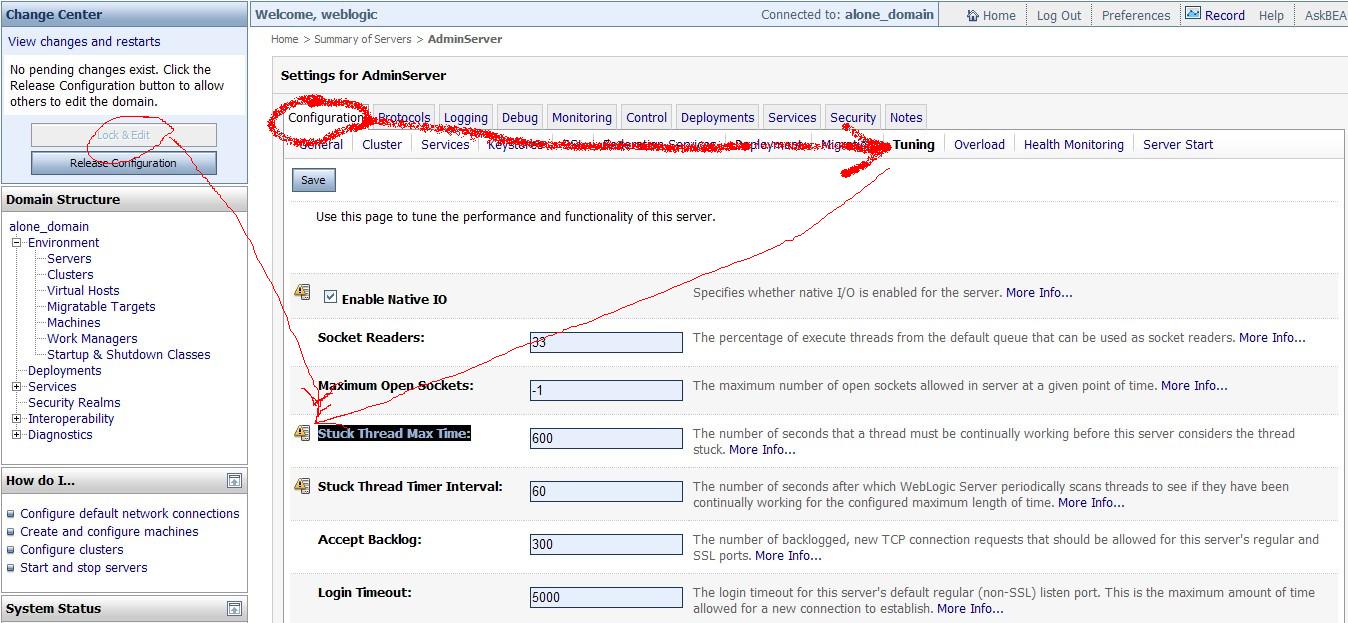Open the Preferences link

point(1136,15)
